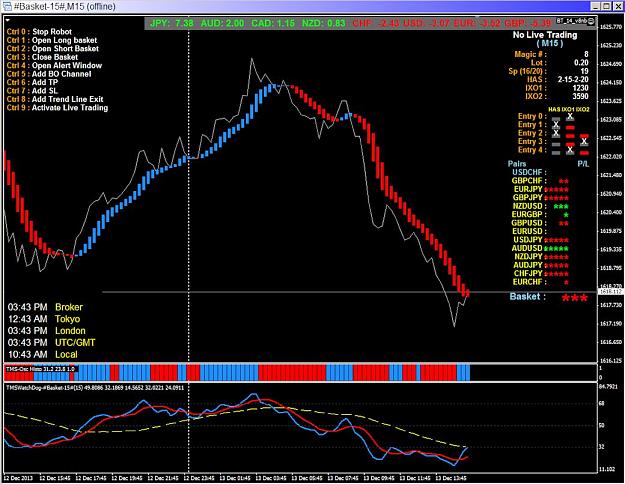Click the NZDUSD pair label
625x484 pixels.
527,206
